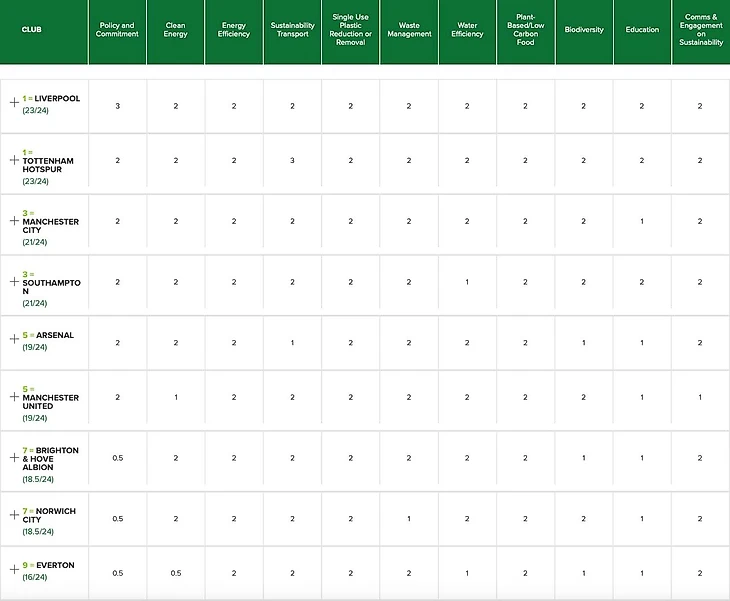Click the Energy Efficiency column header
730x601 pixels.
234,29
